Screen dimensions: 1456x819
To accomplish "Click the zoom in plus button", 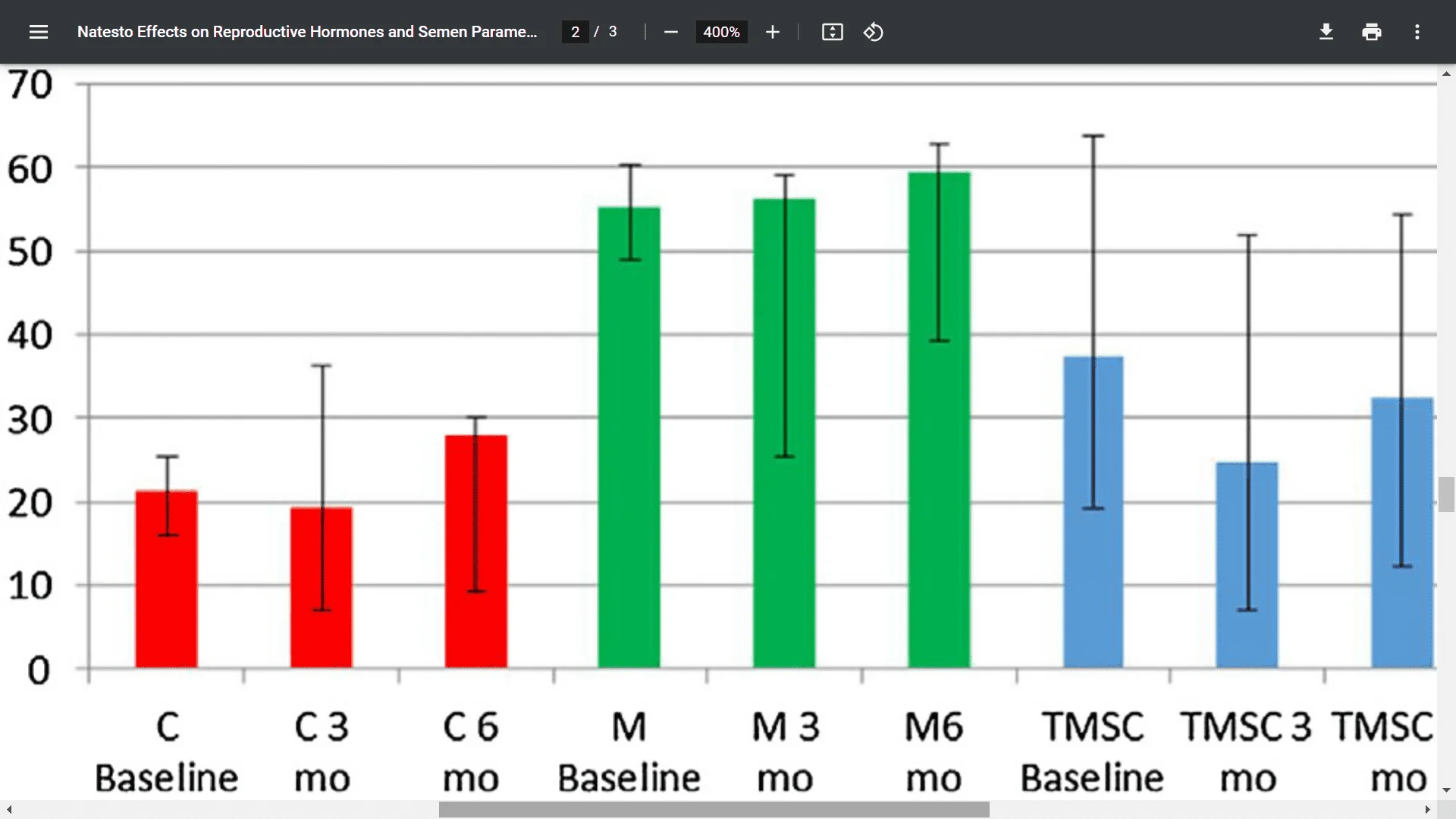I will click(772, 32).
